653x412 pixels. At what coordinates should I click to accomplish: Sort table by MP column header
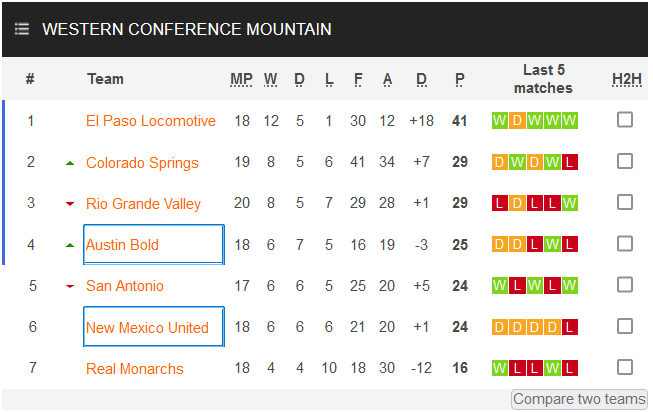[242, 79]
